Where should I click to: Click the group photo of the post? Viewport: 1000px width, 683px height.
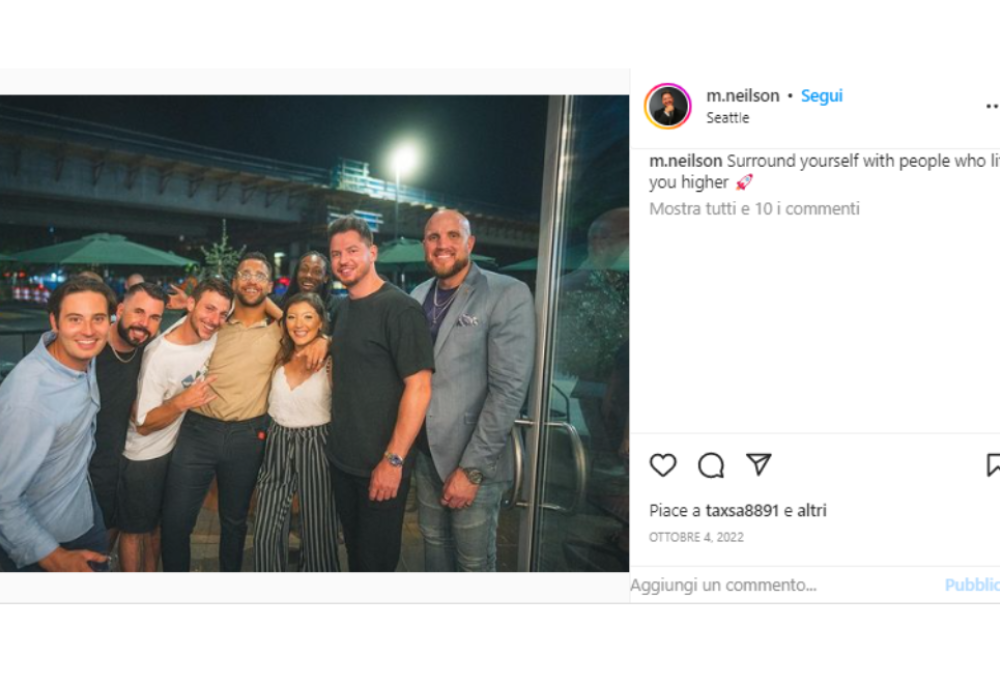314,333
